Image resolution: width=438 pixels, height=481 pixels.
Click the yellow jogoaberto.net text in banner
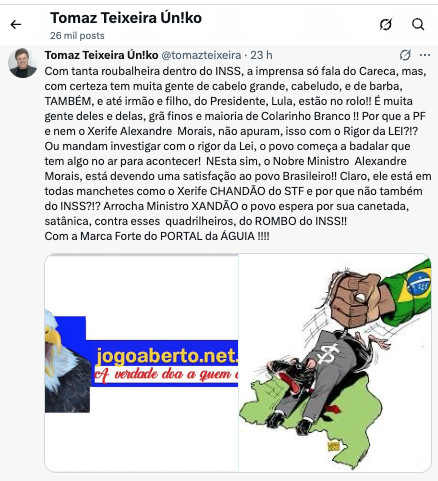point(167,356)
